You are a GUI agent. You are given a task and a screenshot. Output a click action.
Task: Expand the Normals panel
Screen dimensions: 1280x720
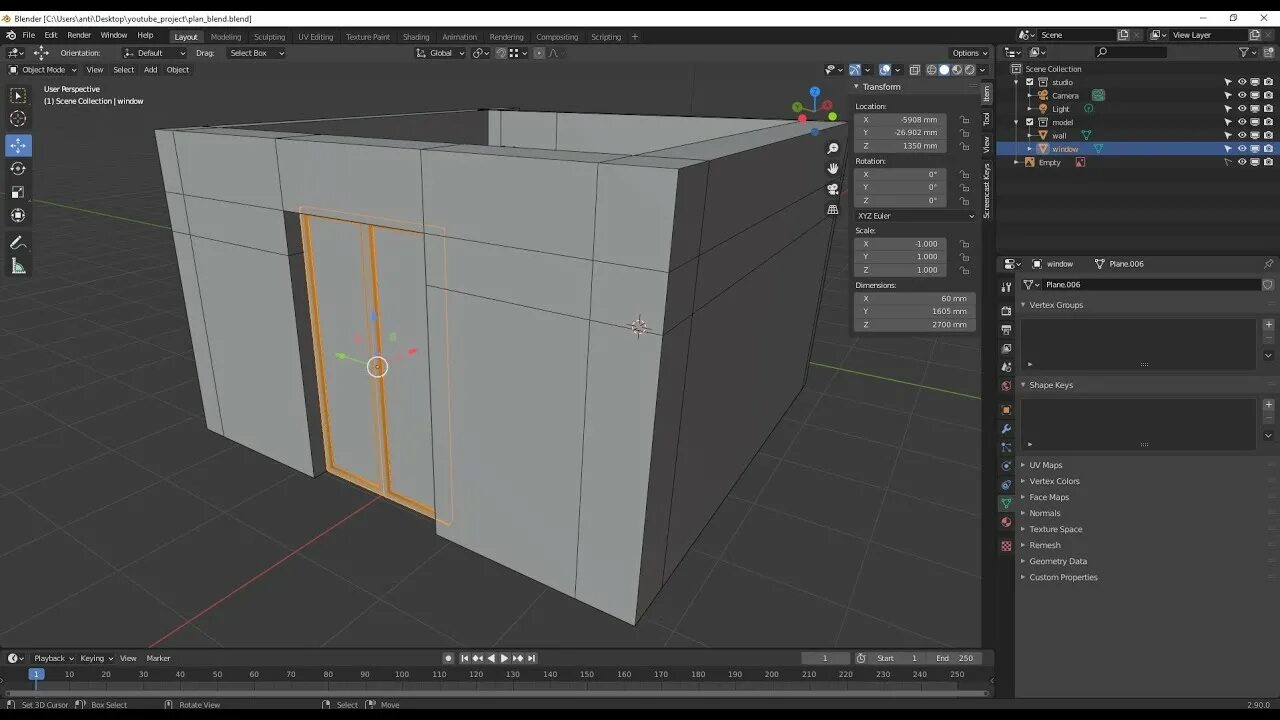click(x=1045, y=513)
